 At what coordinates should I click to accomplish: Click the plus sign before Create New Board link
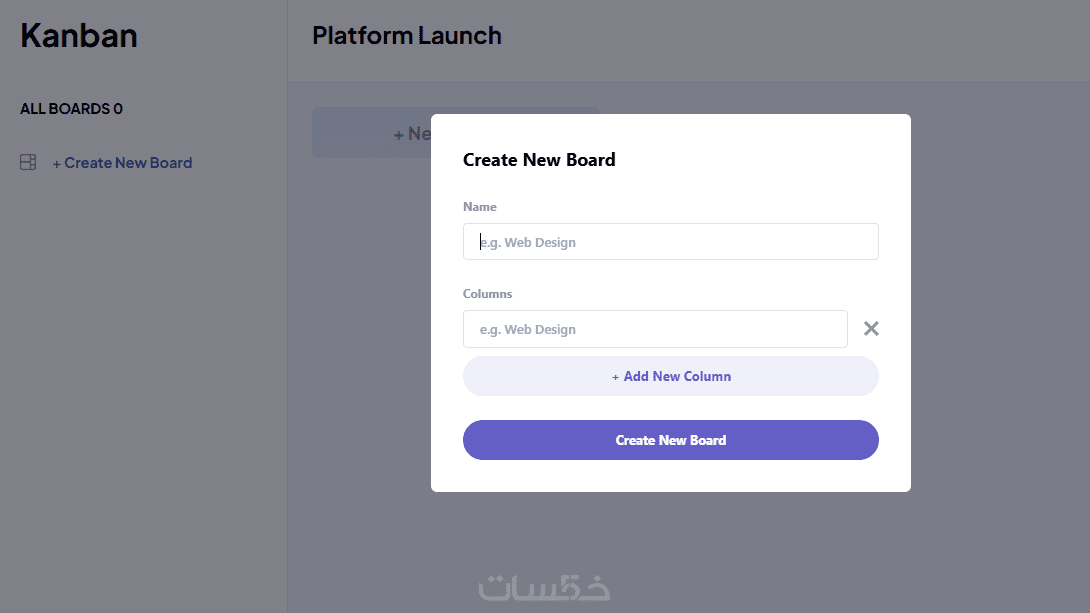click(57, 163)
